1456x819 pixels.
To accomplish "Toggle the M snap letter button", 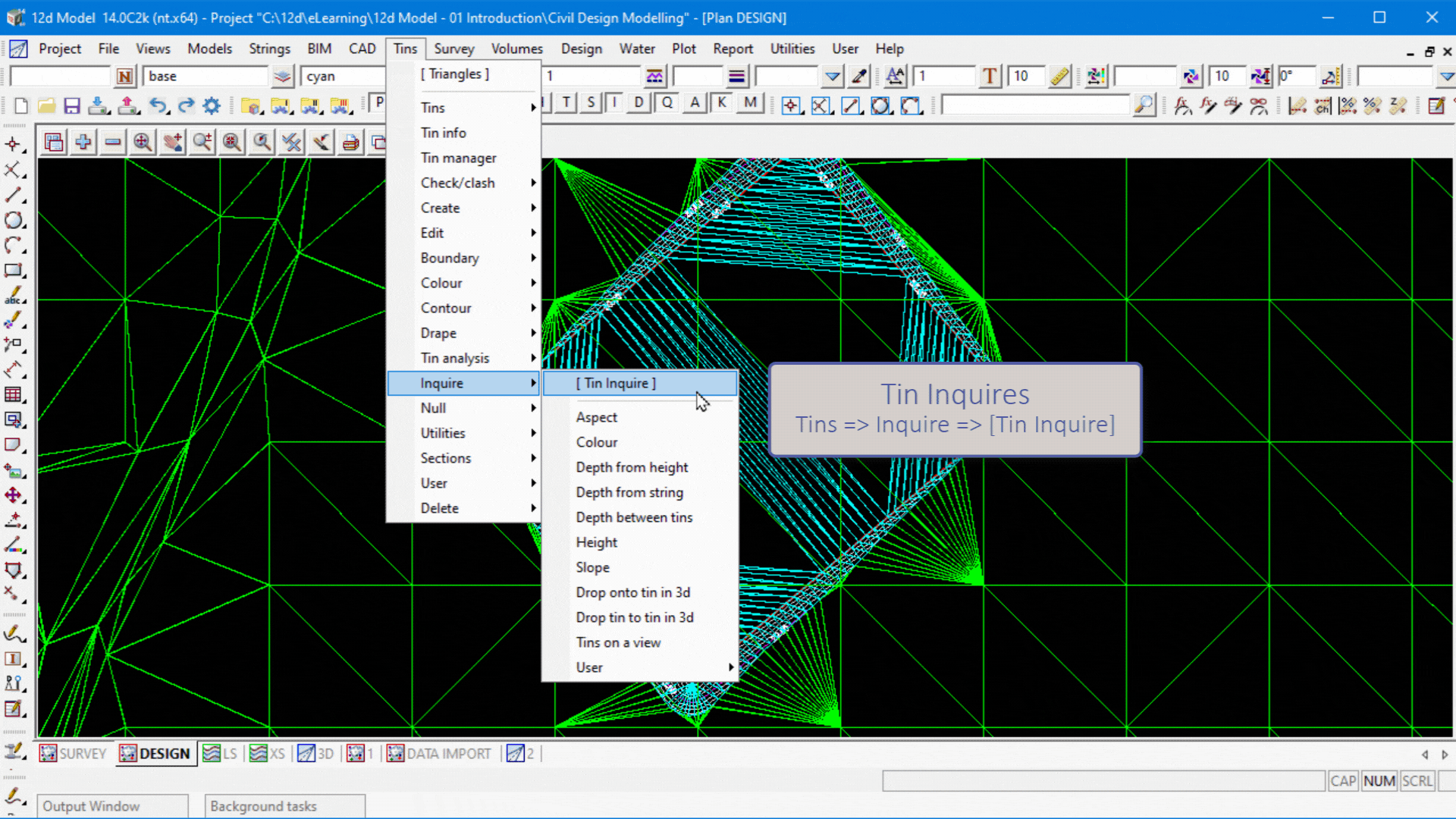I will (x=750, y=102).
